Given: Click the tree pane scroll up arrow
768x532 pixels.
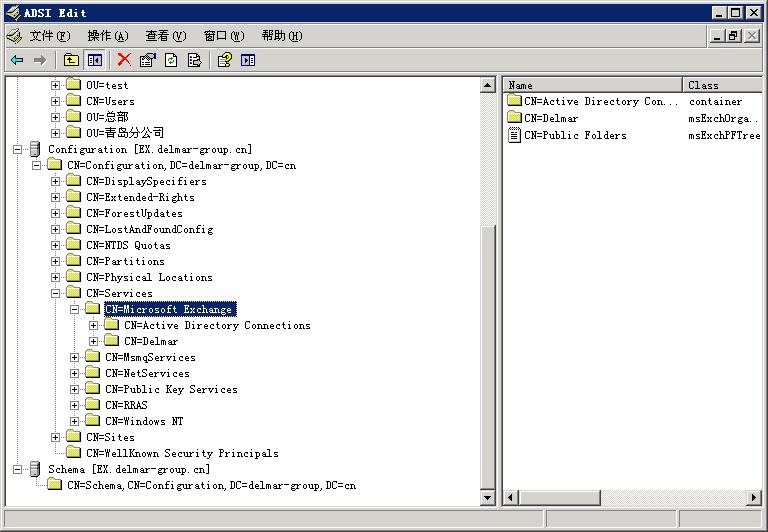Looking at the screenshot, I should (x=487, y=85).
